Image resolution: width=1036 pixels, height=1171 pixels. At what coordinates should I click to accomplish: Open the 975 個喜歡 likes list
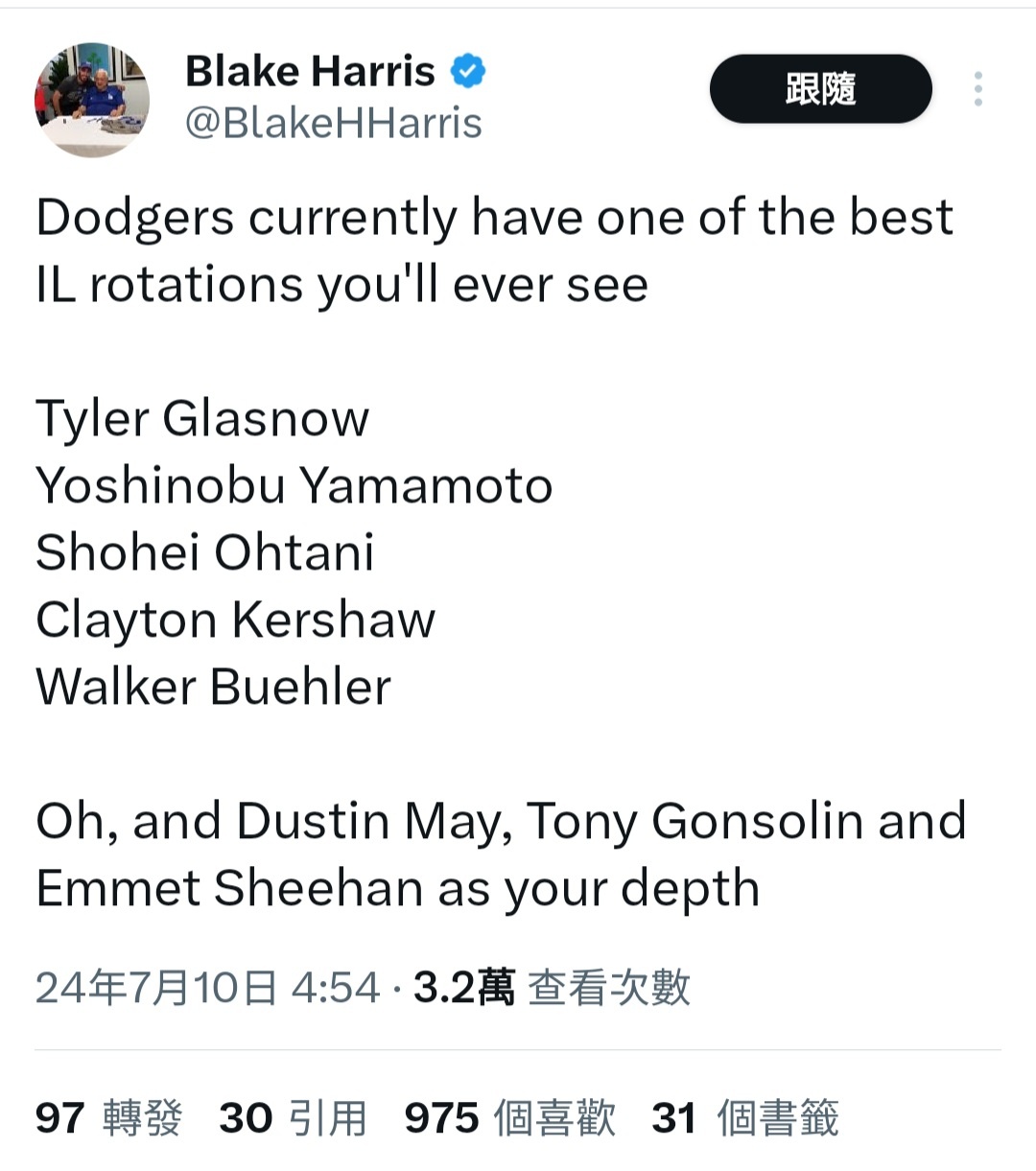pos(509,1118)
